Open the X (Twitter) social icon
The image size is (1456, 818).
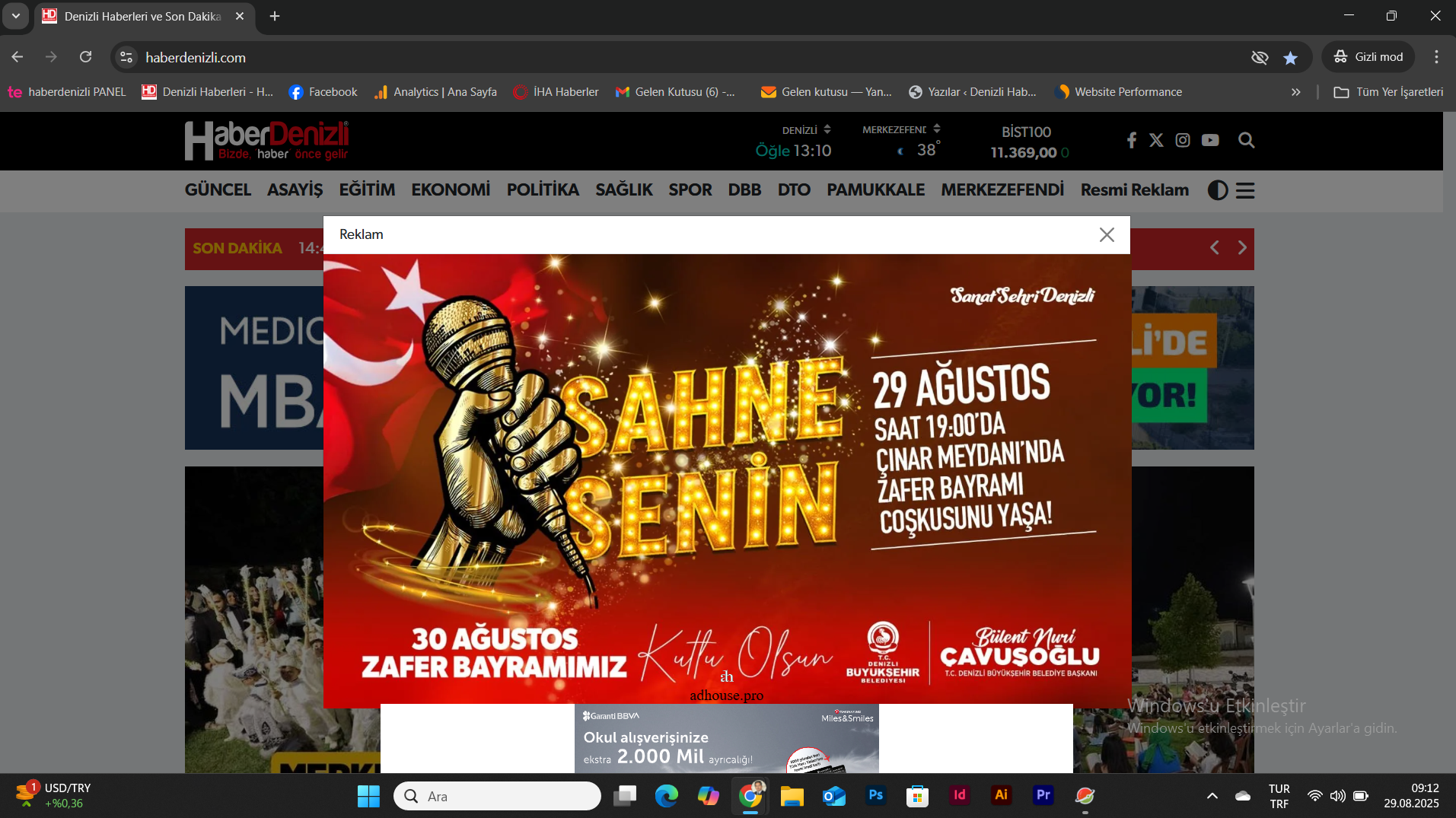pos(1156,140)
